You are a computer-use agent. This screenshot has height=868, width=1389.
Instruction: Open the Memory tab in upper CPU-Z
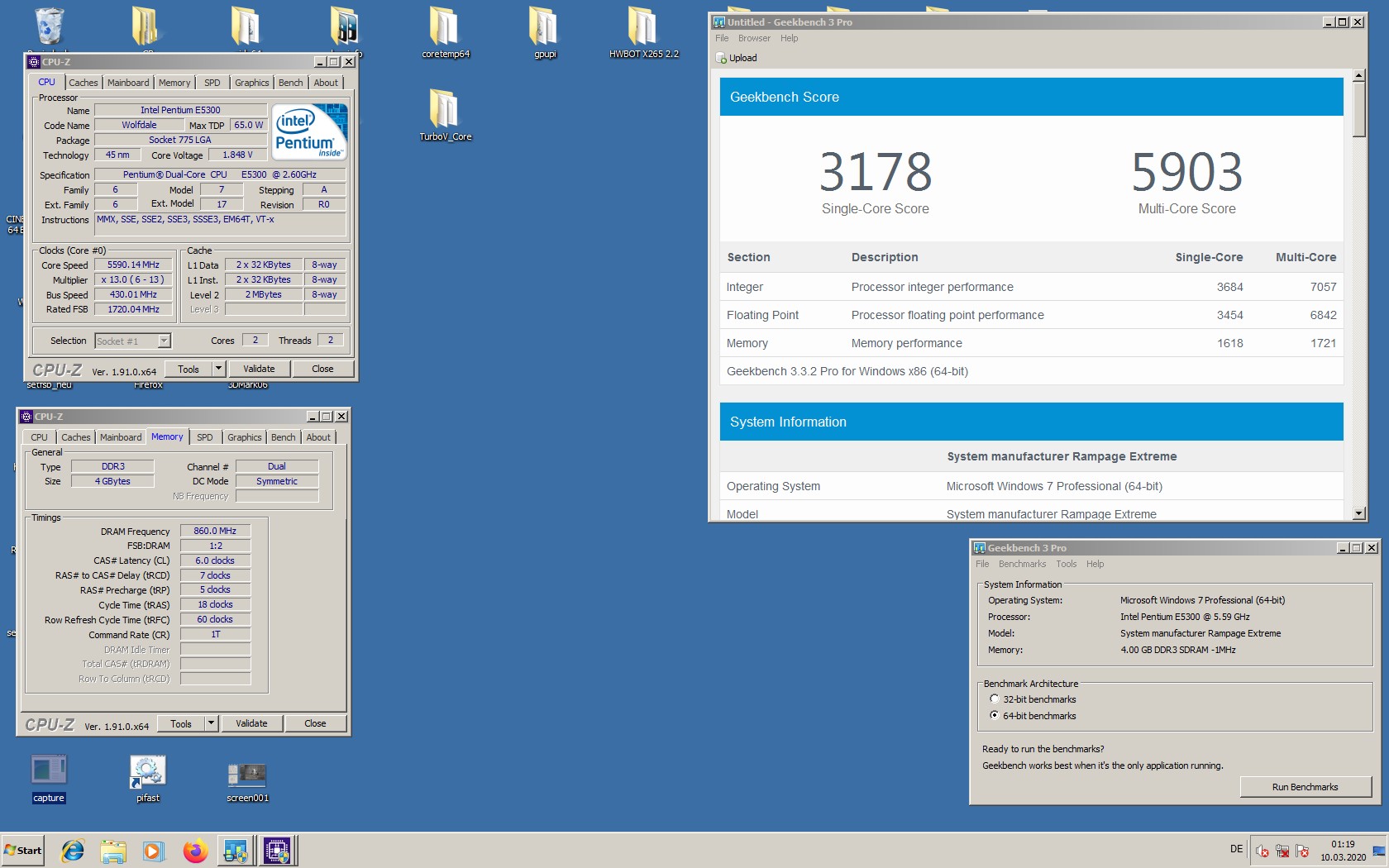click(x=174, y=83)
